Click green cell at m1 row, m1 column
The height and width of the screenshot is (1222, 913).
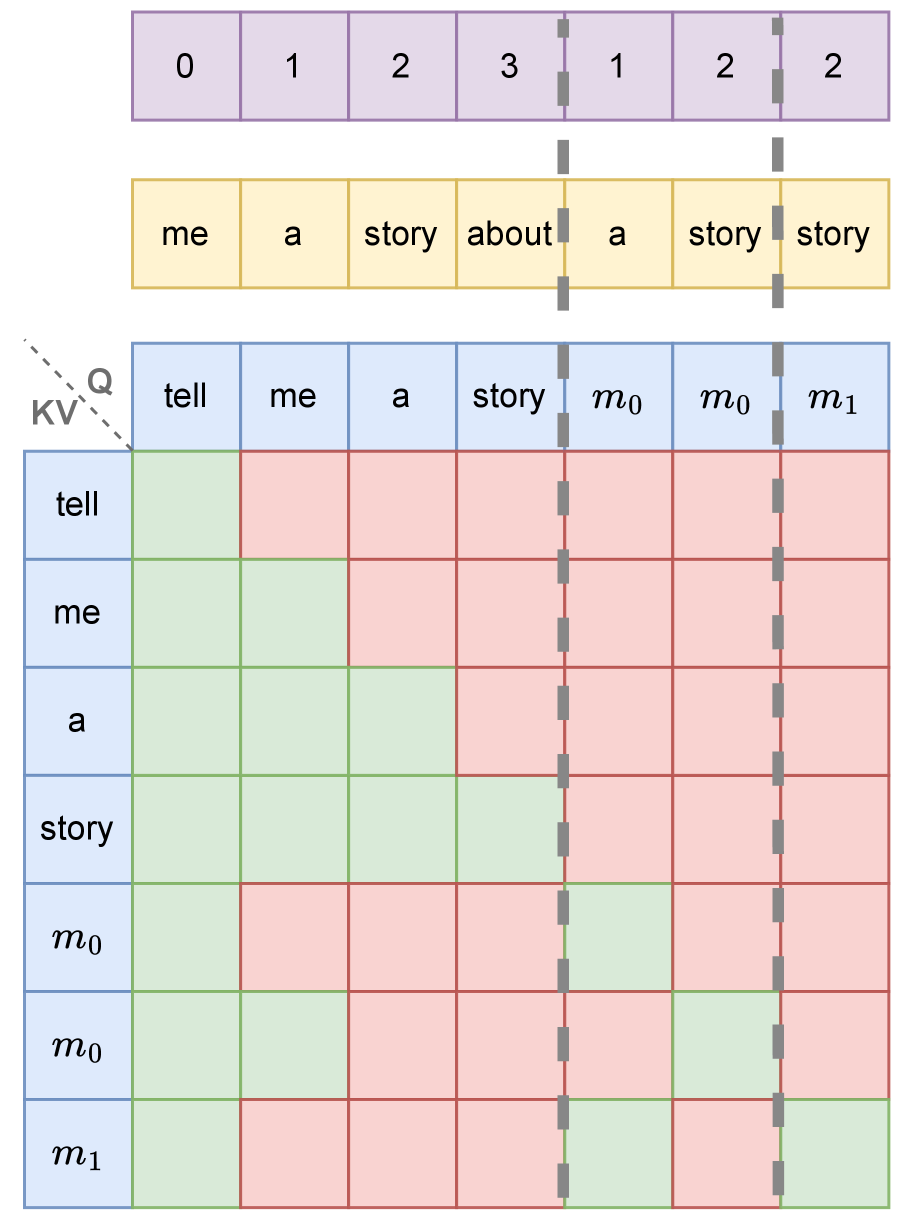pos(834,1153)
